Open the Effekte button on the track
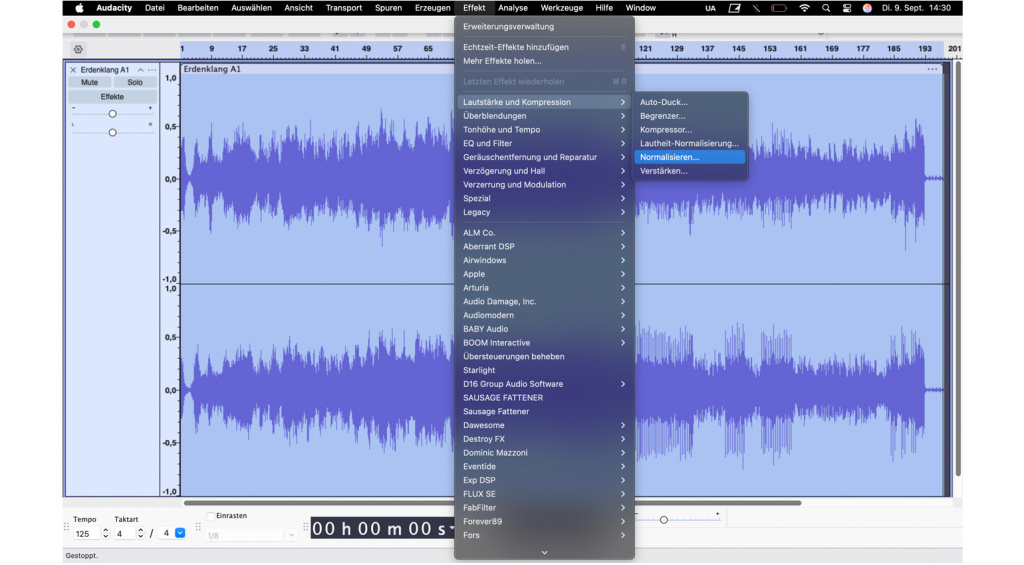The height and width of the screenshot is (565, 1024). pos(112,97)
